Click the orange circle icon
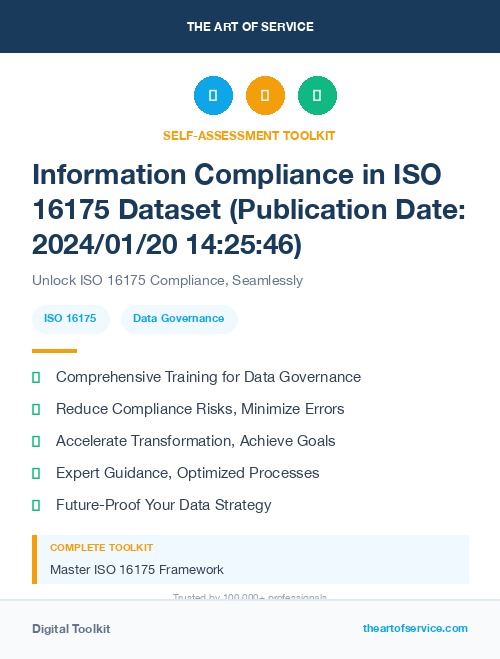The height and width of the screenshot is (659, 500). click(265, 95)
